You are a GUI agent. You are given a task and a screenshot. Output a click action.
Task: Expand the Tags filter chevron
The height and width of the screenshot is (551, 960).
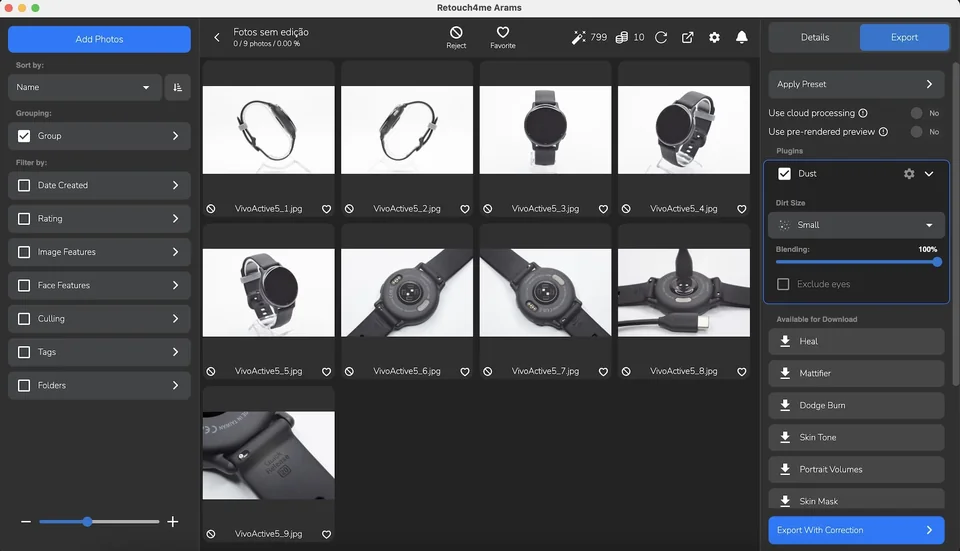click(x=176, y=352)
